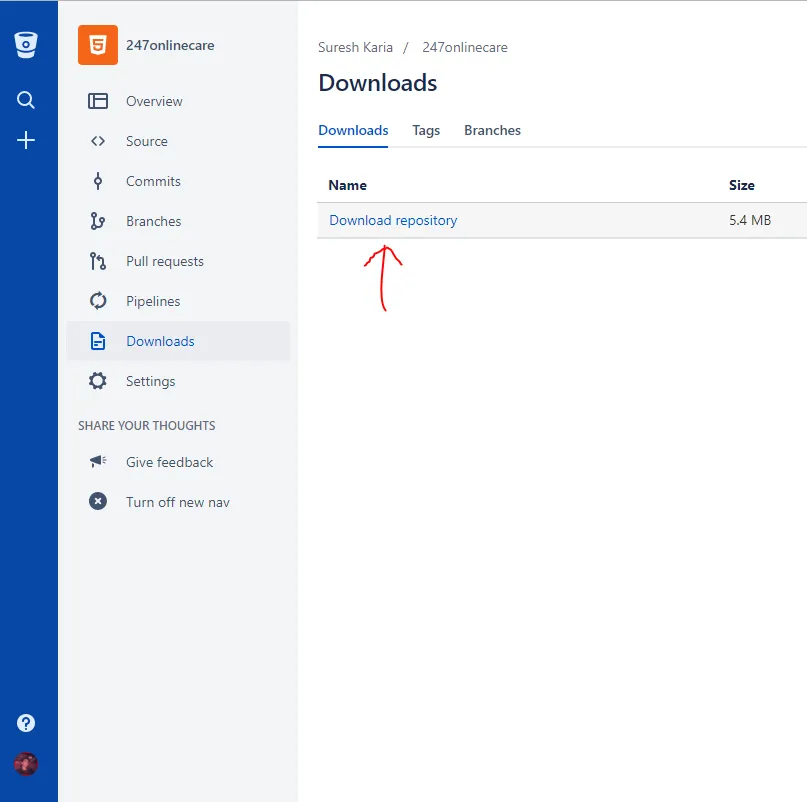Click Give feedback link text
The image size is (807, 802).
pos(169,462)
